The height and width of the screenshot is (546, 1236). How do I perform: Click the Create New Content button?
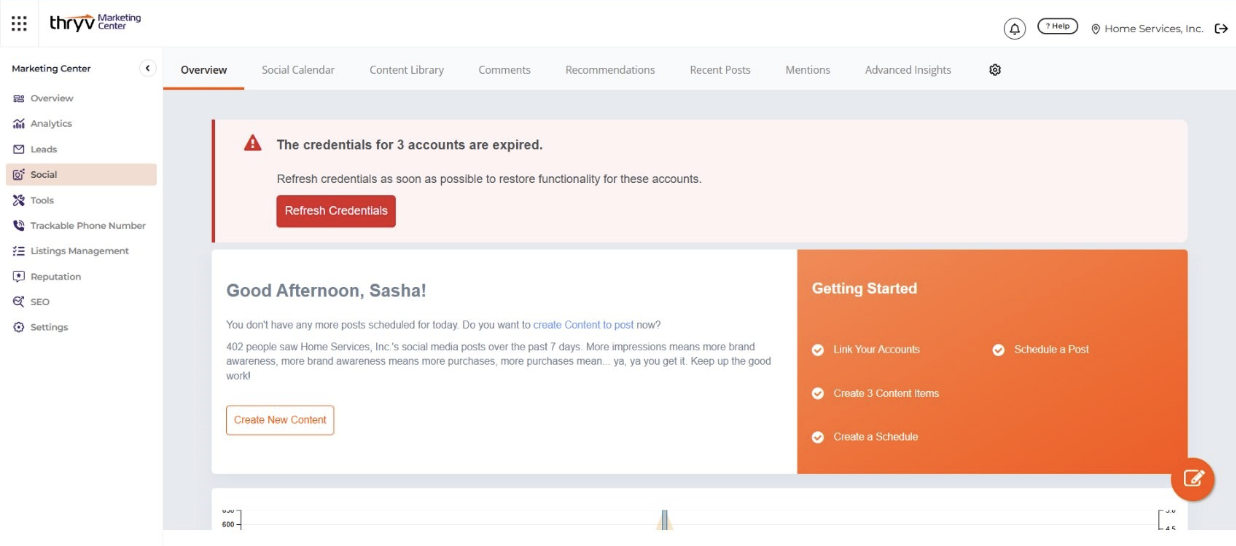click(x=280, y=420)
